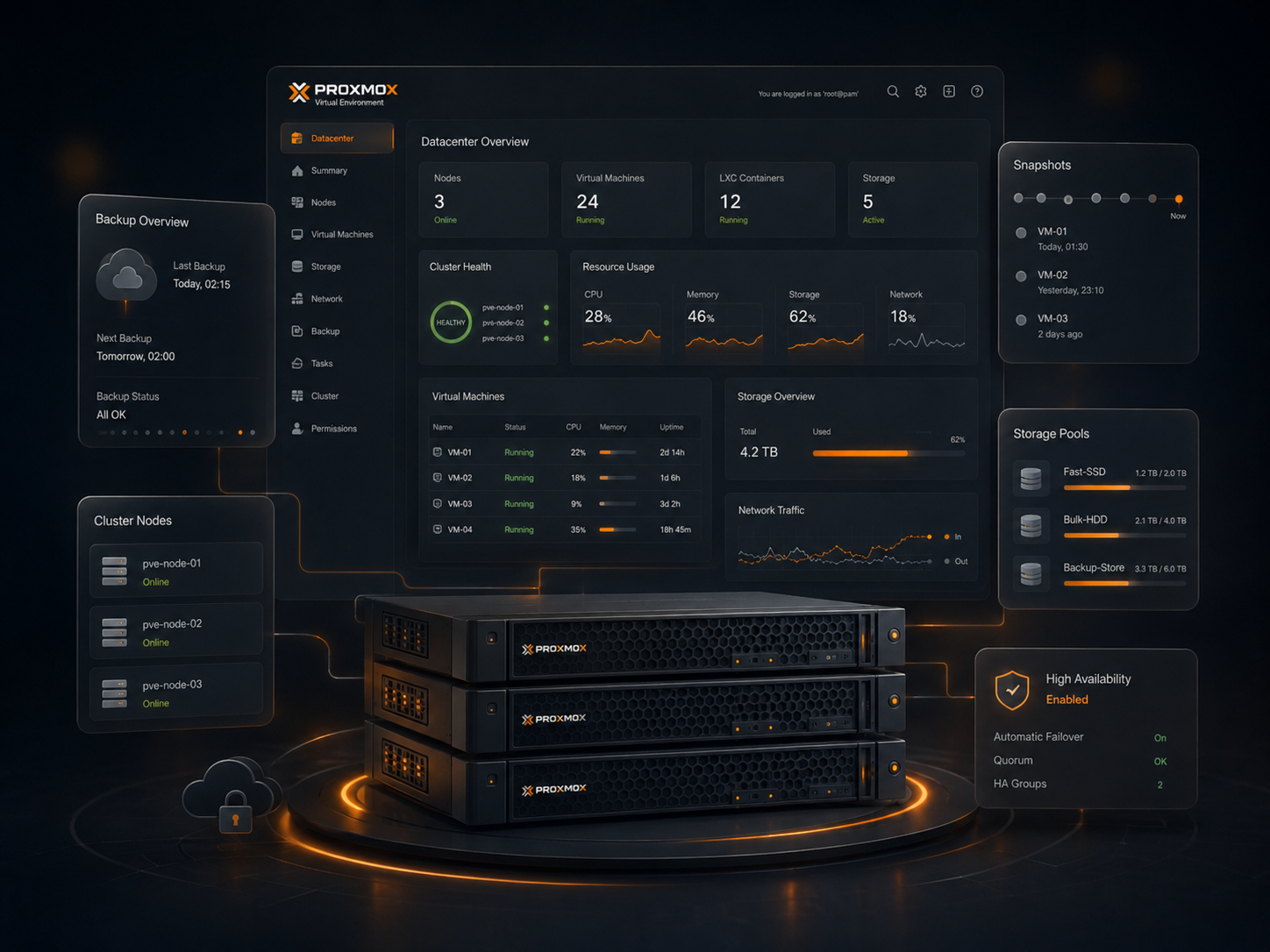Select Storage in the sidebar menu
This screenshot has width=1270, height=952.
coord(337,266)
